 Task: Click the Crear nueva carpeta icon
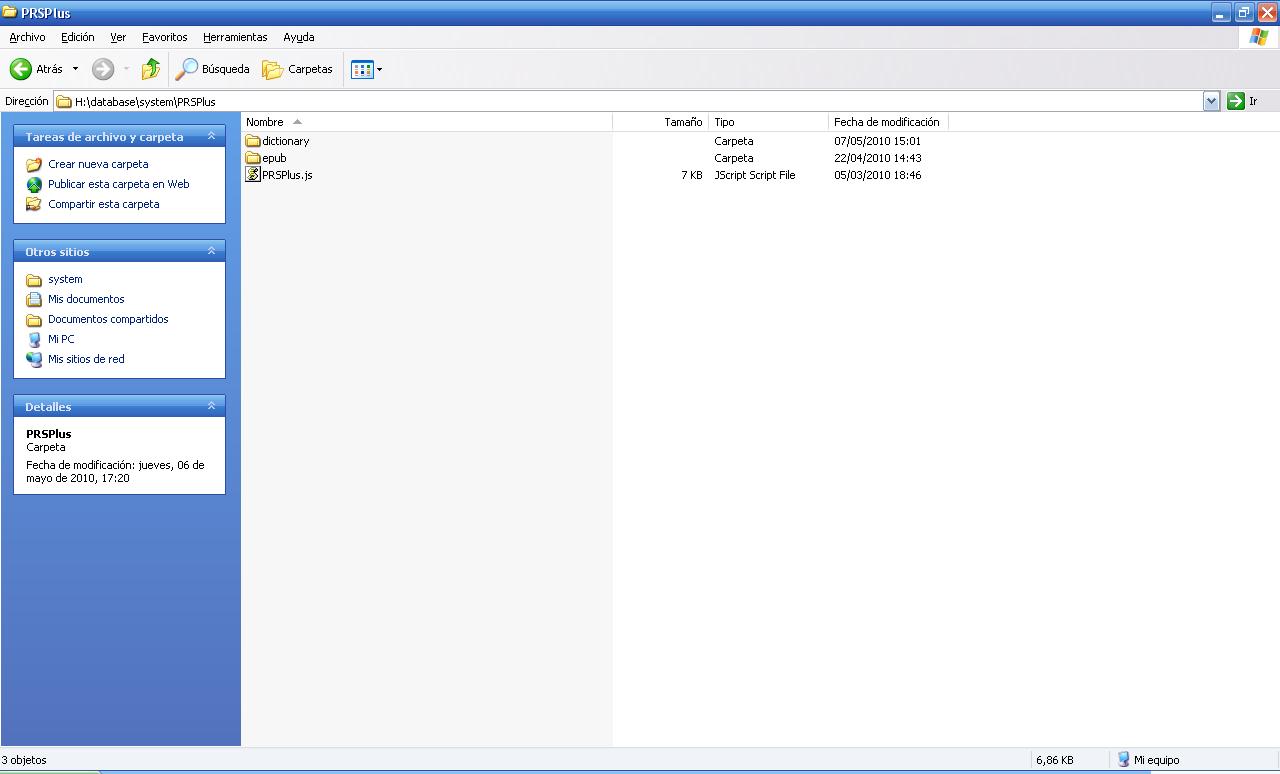34,164
